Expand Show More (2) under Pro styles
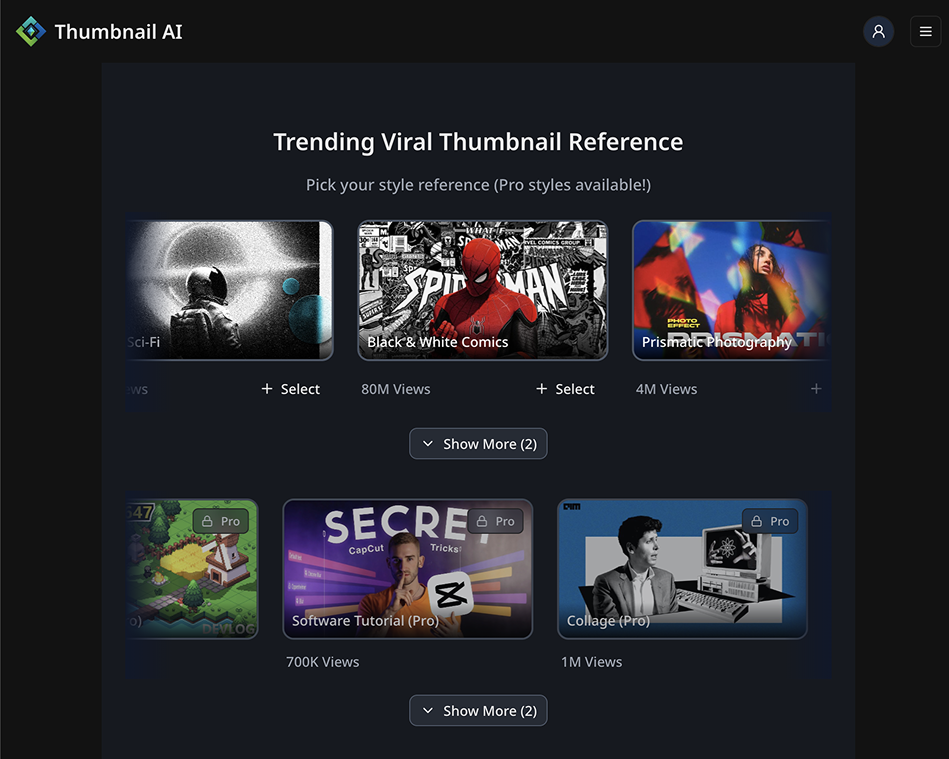949x759 pixels. click(478, 711)
